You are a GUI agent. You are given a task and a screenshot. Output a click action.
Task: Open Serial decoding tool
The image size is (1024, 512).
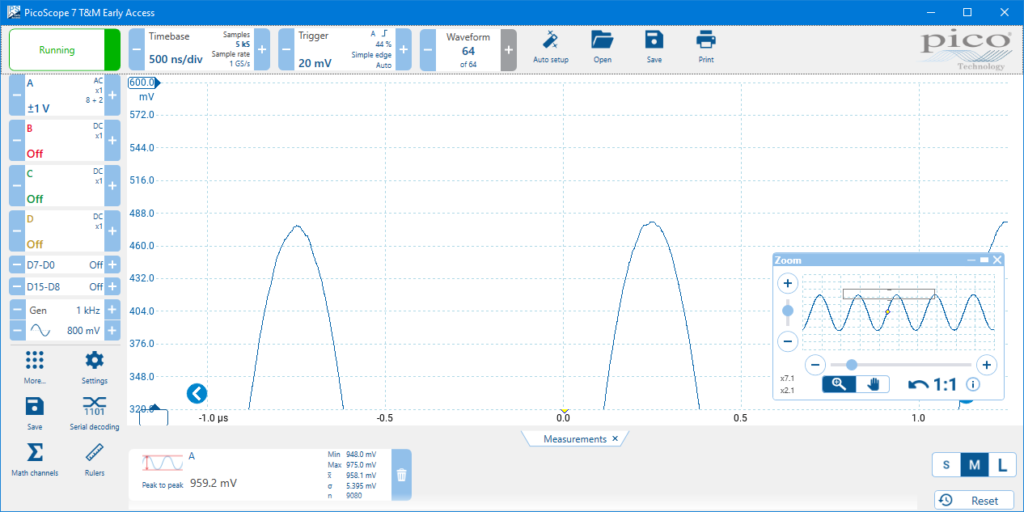[x=95, y=406]
